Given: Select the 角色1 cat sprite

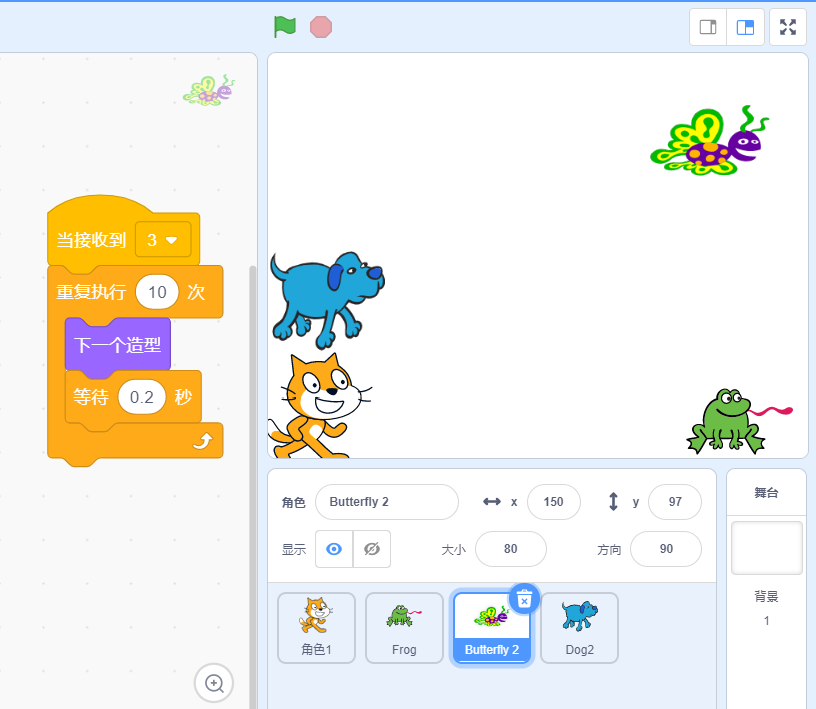Looking at the screenshot, I should pyautogui.click(x=316, y=627).
